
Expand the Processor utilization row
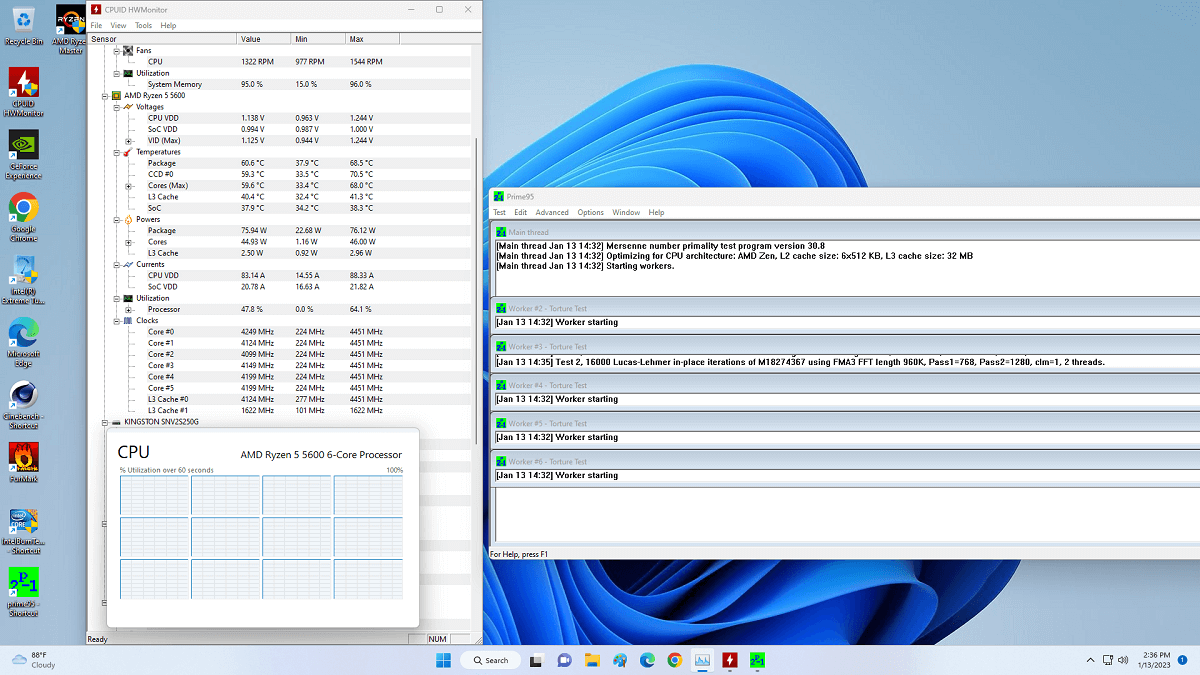[128, 309]
